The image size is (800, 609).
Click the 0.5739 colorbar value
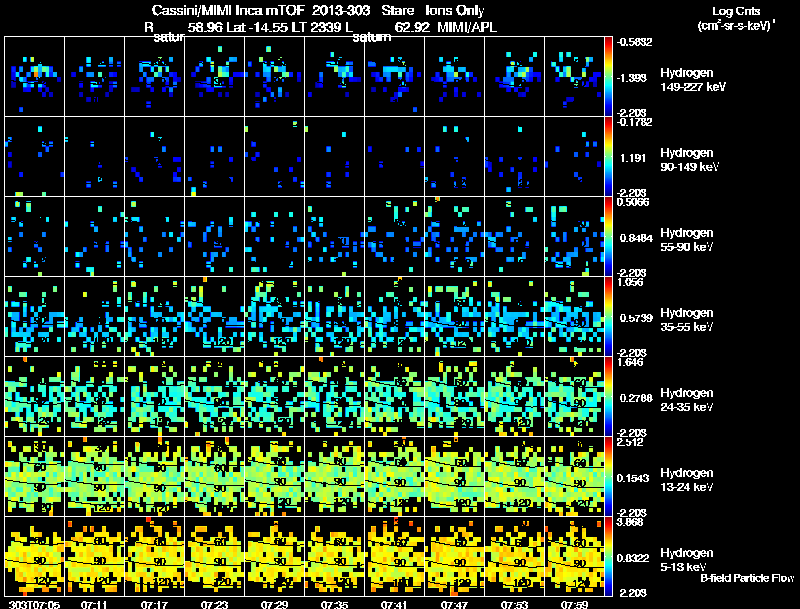tap(636, 318)
